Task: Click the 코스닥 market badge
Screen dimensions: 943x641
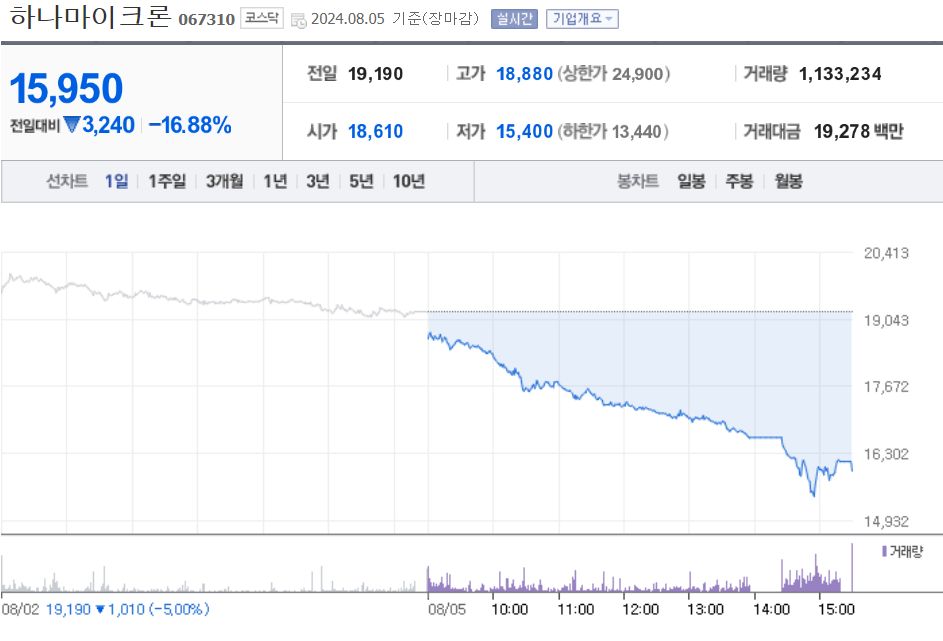Action: click(x=262, y=18)
